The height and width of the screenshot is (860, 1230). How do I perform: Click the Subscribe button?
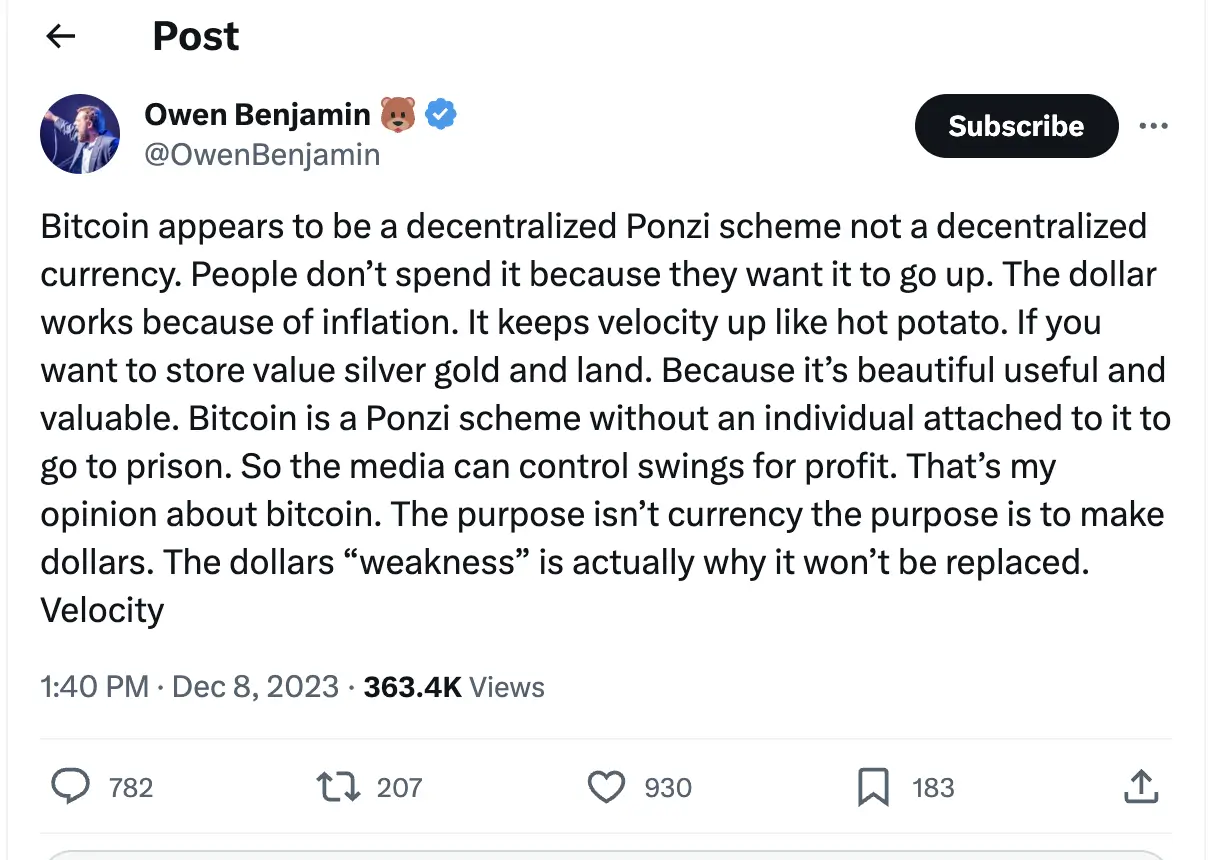1016,126
